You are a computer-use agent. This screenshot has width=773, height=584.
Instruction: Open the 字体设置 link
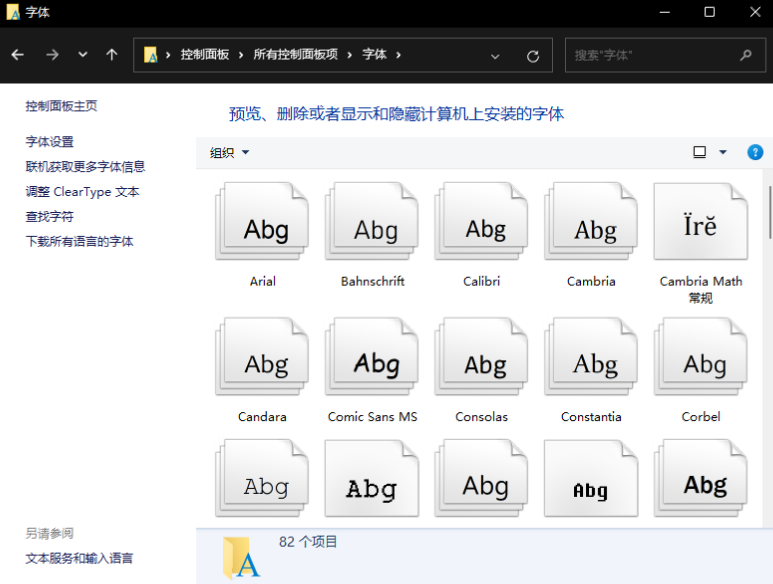pos(50,142)
